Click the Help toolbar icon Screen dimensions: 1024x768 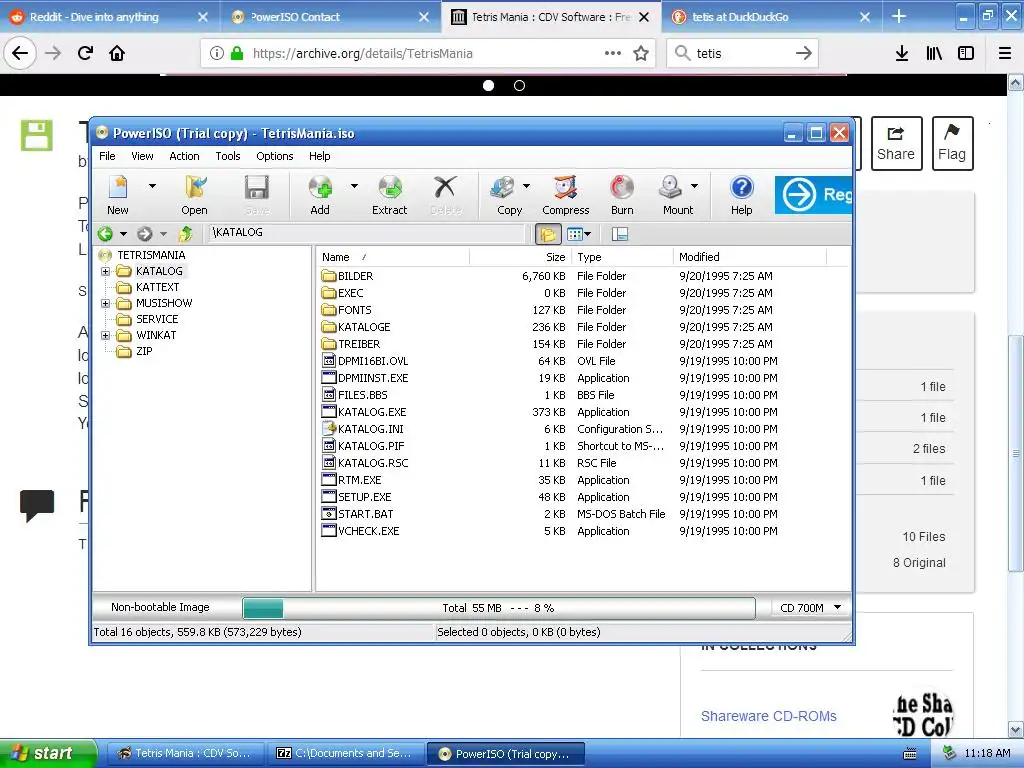tap(741, 195)
